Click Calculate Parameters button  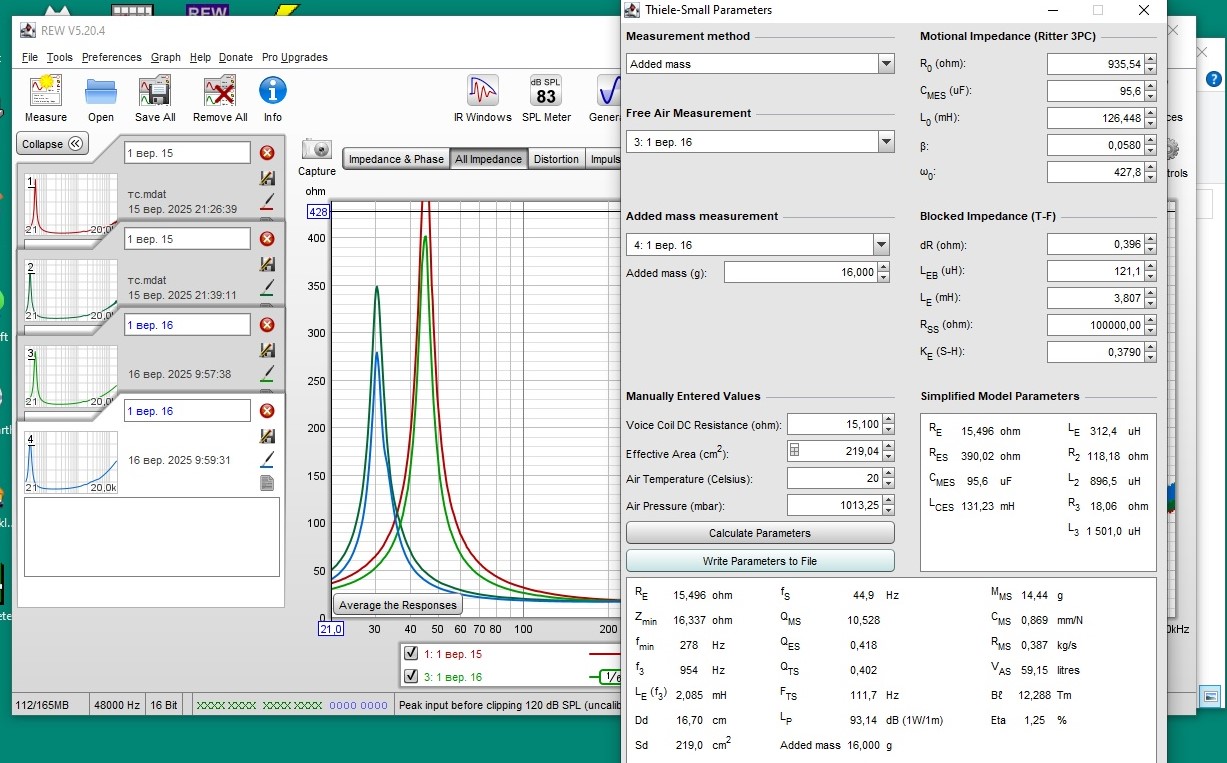[760, 533]
